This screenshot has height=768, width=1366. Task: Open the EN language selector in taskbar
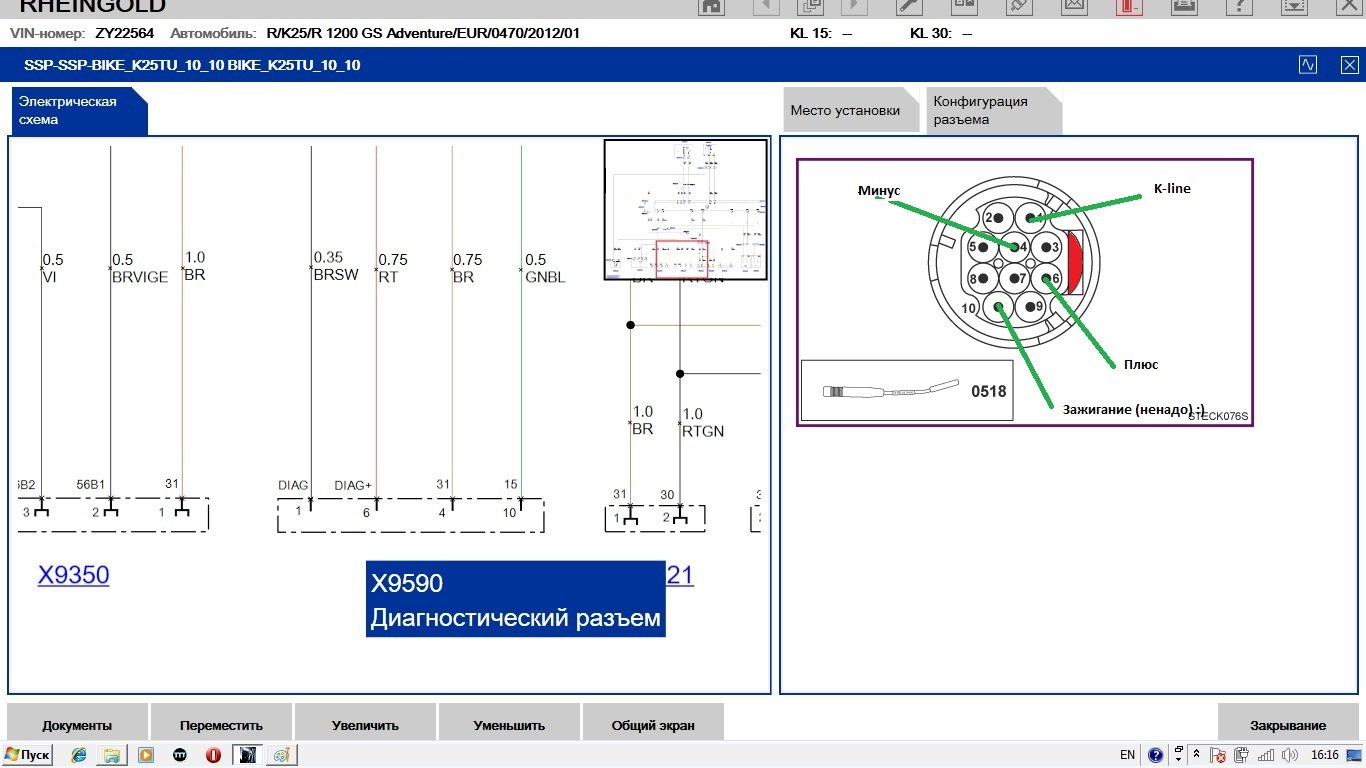1127,755
